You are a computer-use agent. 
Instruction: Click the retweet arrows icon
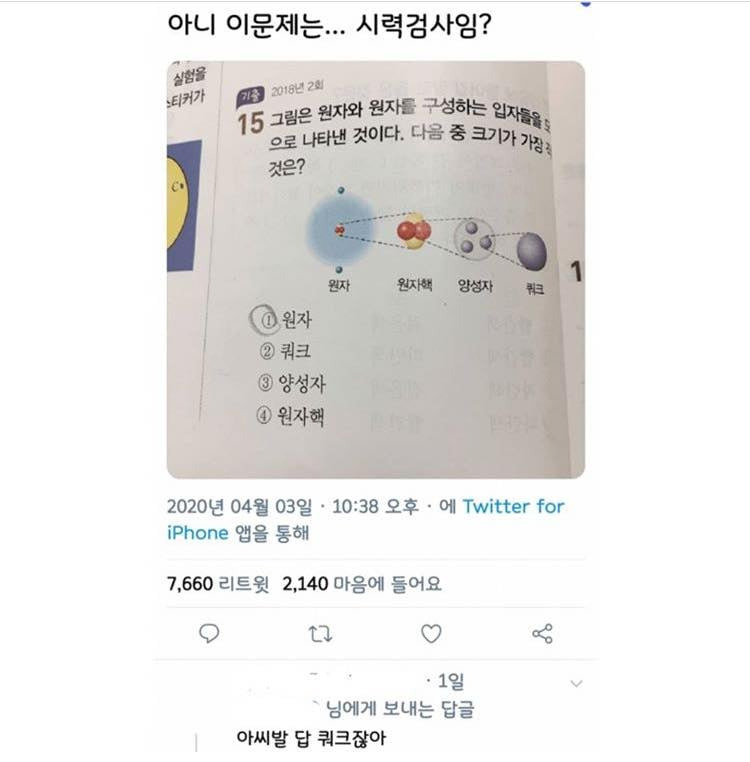320,634
